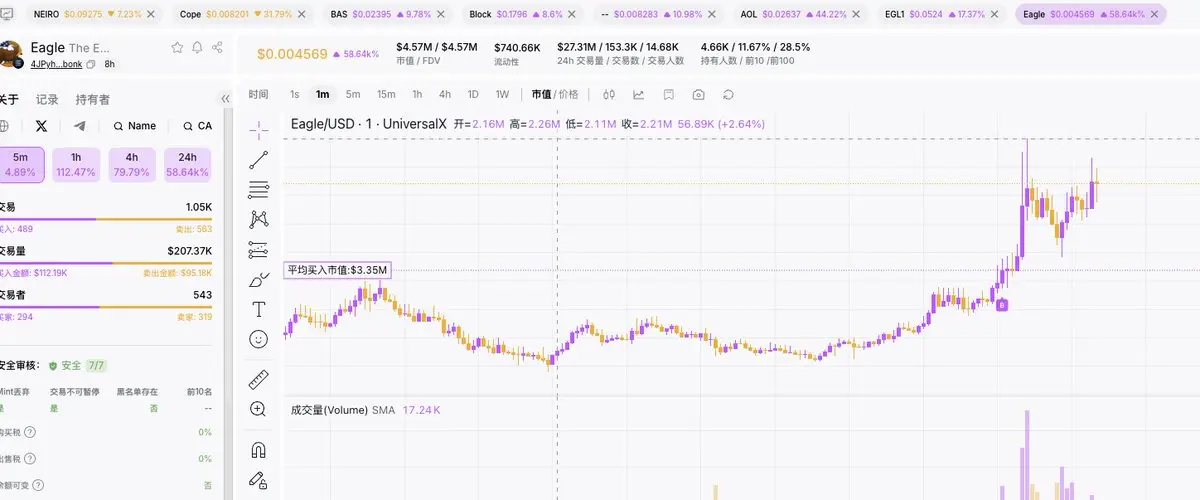Image resolution: width=1200 pixels, height=500 pixels.
Task: Select the 4h 79.79% stats period
Action: click(x=132, y=165)
